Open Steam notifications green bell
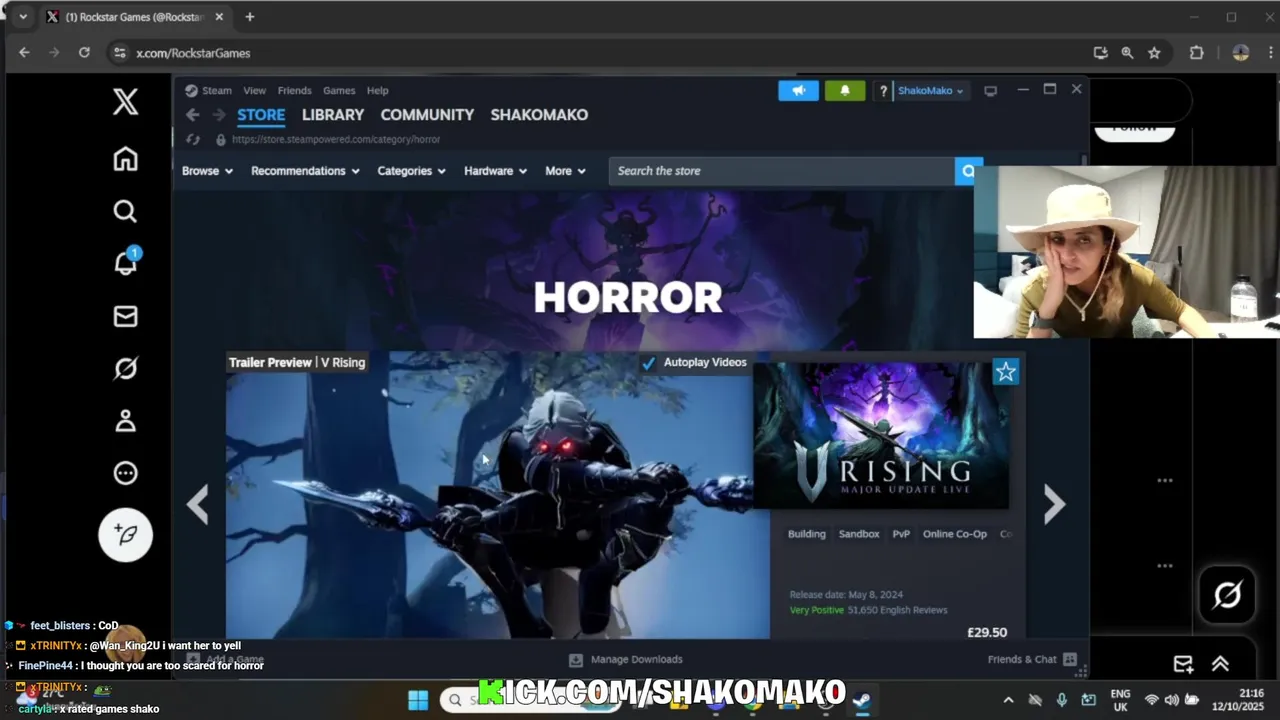Screen dimensions: 1280x720 [845, 90]
